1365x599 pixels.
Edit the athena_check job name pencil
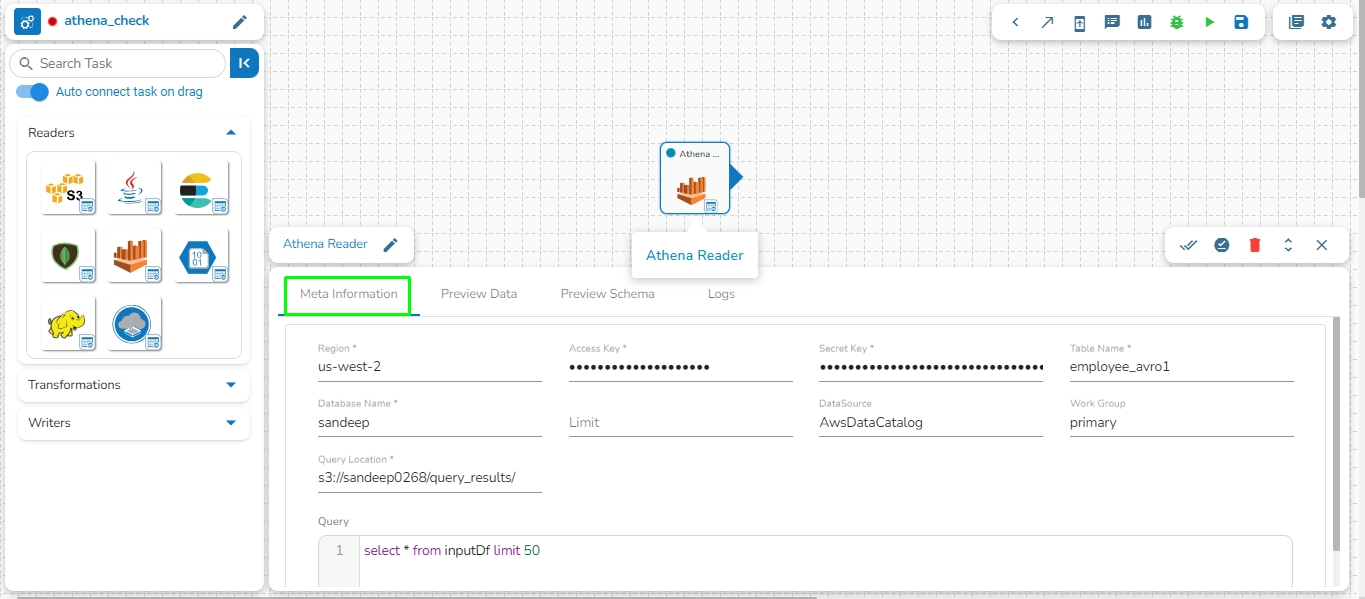[239, 22]
